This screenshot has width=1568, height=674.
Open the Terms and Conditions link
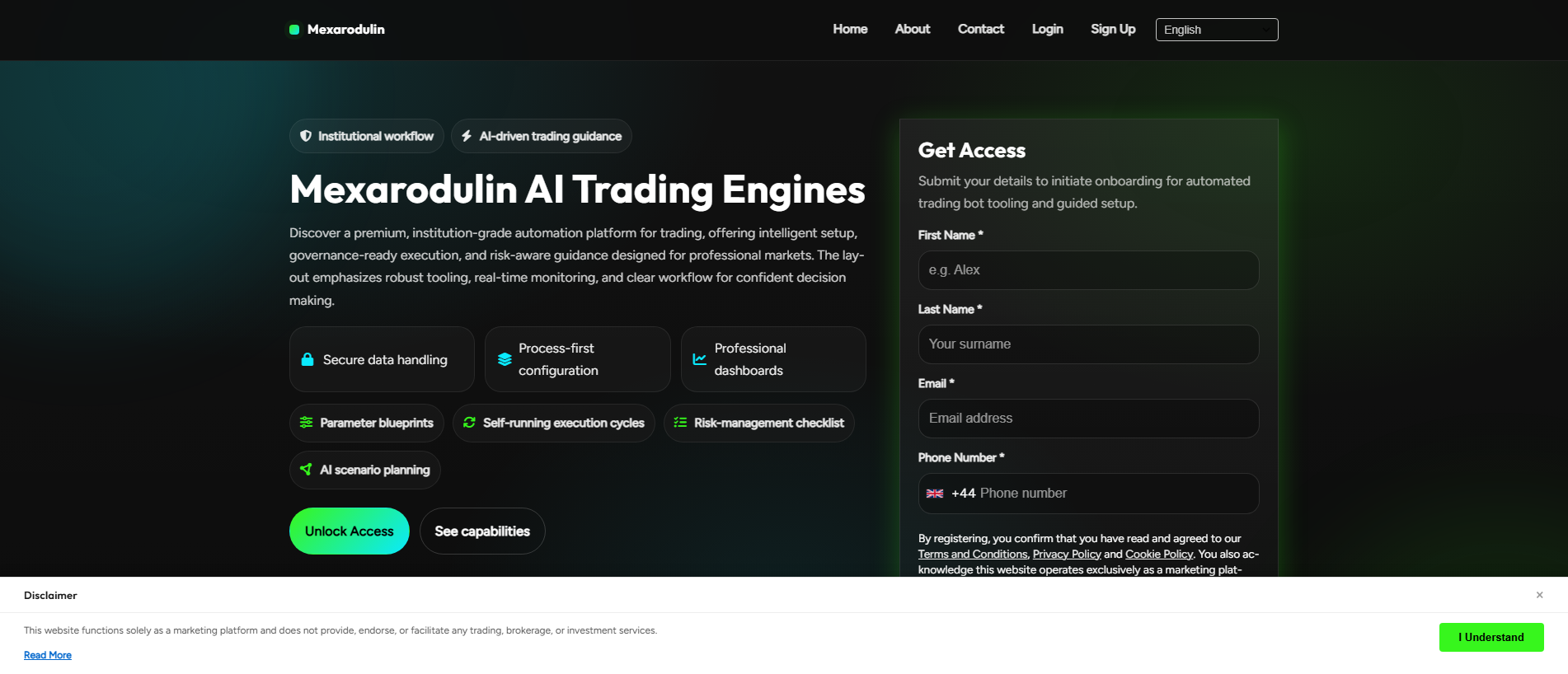coord(973,555)
